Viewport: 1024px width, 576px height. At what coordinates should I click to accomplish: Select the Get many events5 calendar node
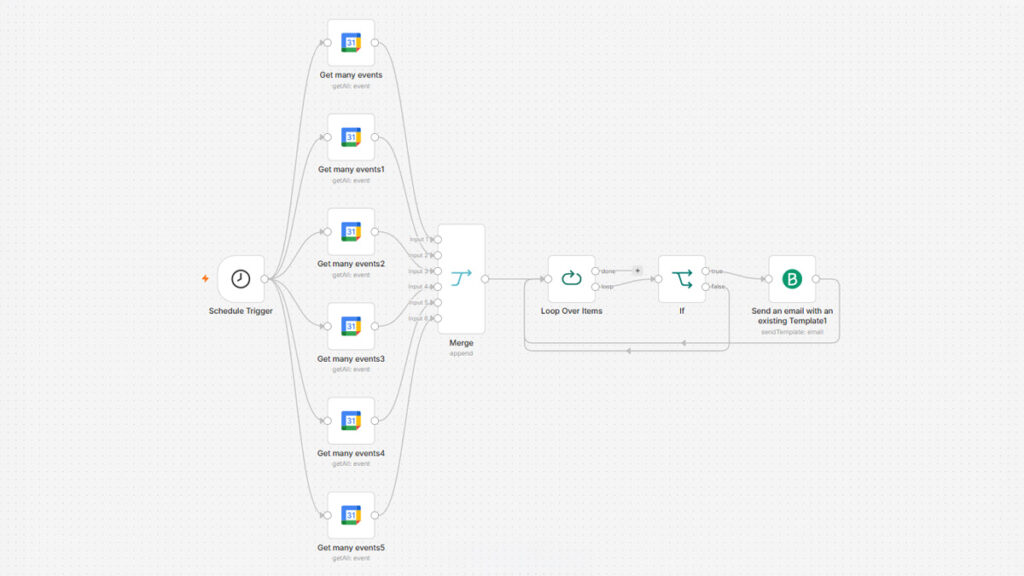(x=351, y=515)
